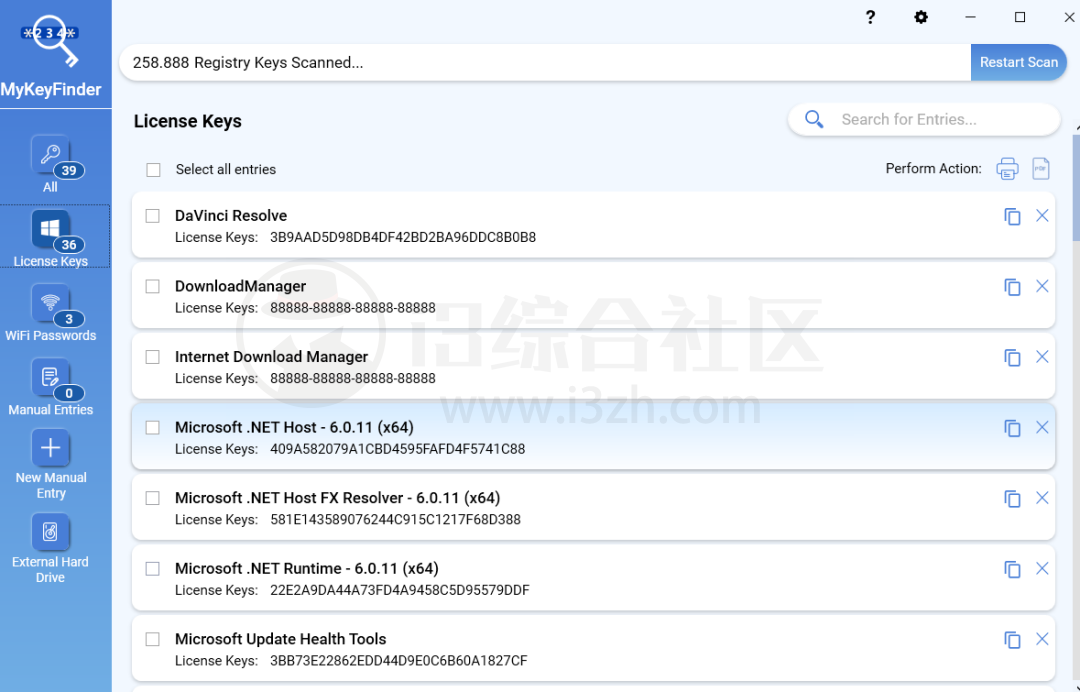This screenshot has width=1080, height=692.
Task: Copy Microsoft Update Health Tools key
Action: 1012,640
